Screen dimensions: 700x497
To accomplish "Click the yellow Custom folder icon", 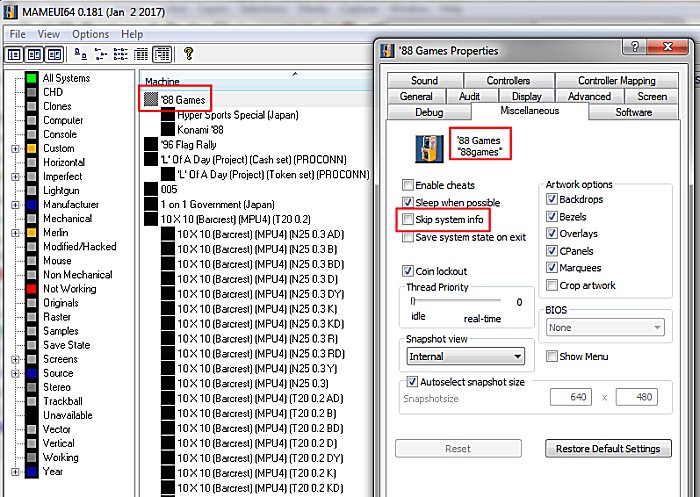I will (31, 148).
